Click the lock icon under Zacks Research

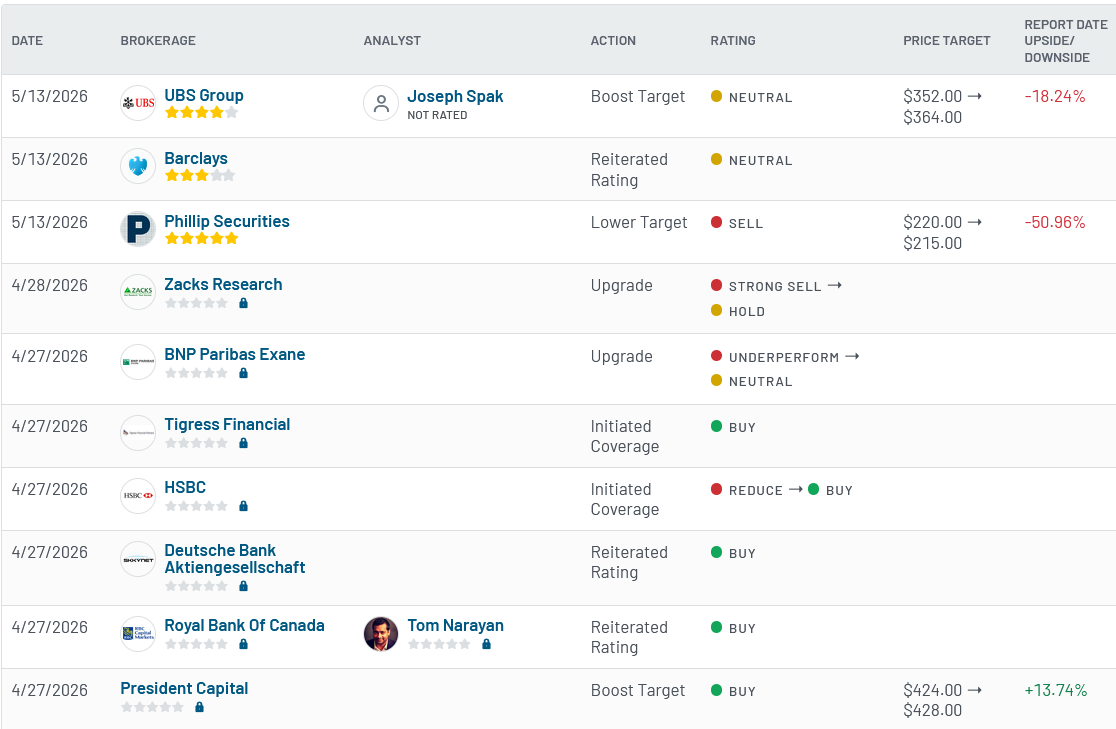click(x=243, y=303)
